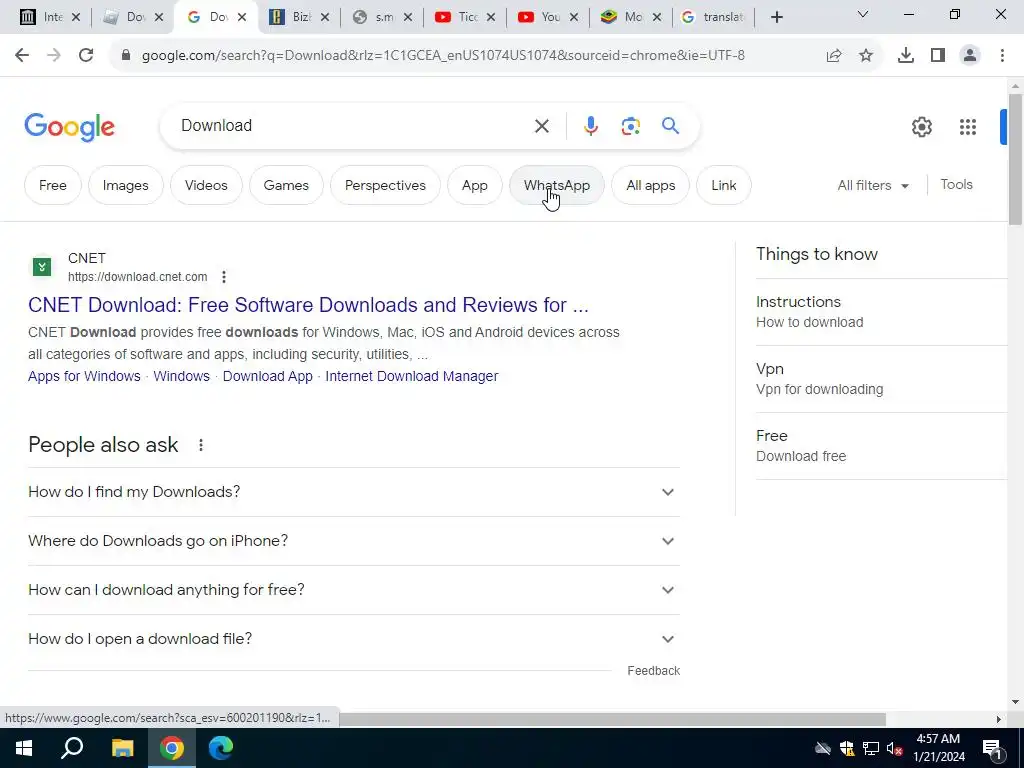Open Microsoft Edge from taskbar
The width and height of the screenshot is (1024, 768).
point(221,748)
